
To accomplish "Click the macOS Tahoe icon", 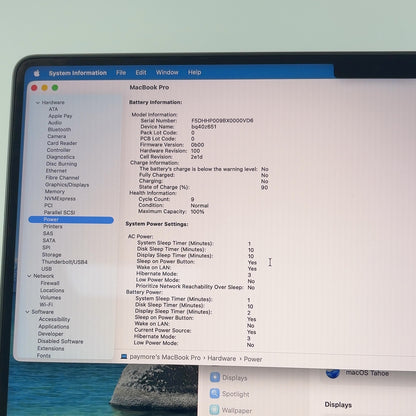I will (x=333, y=373).
